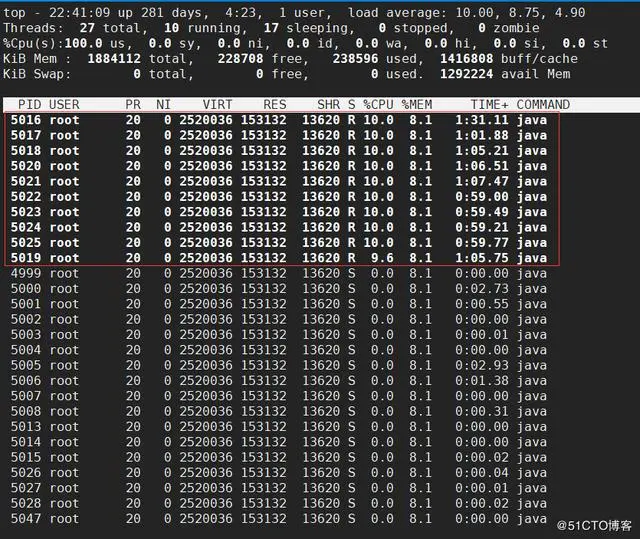
Task: Click thread PID 5021
Action: (x=26, y=181)
